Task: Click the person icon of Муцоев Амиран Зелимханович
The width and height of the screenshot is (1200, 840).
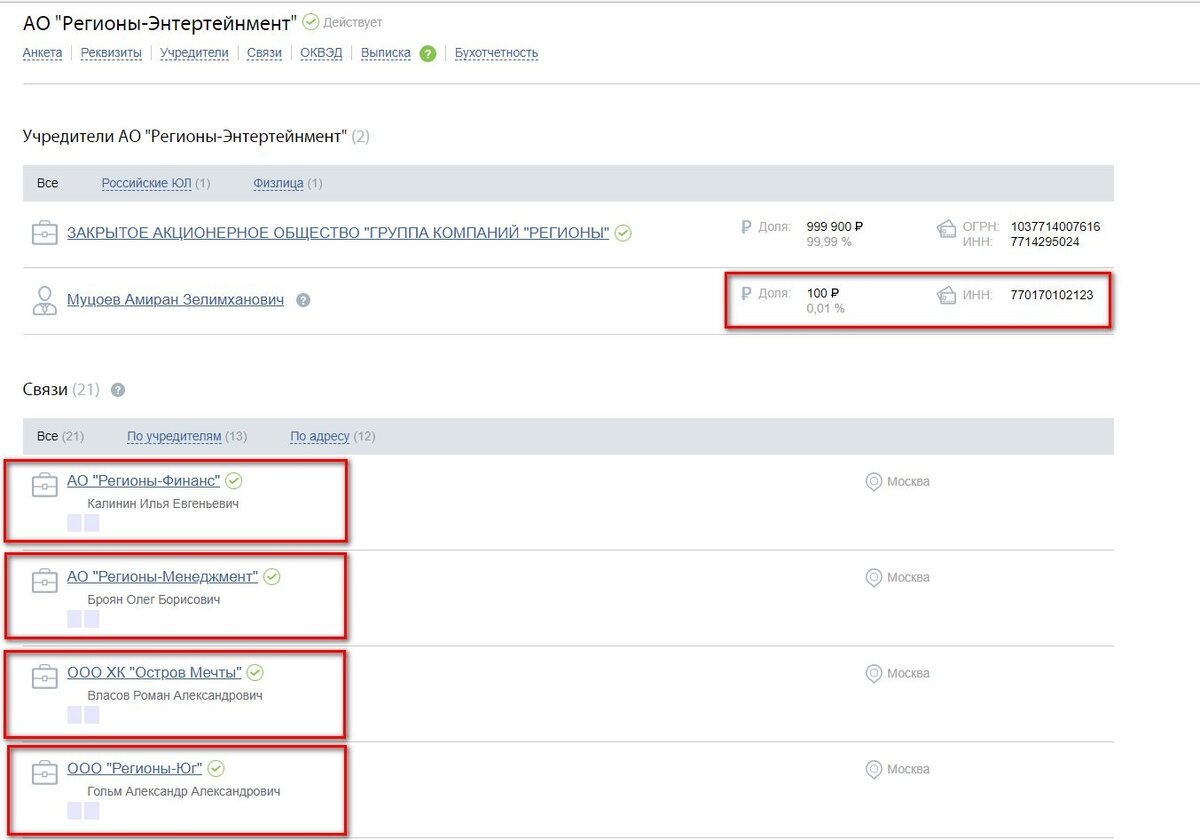Action: pyautogui.click(x=44, y=300)
